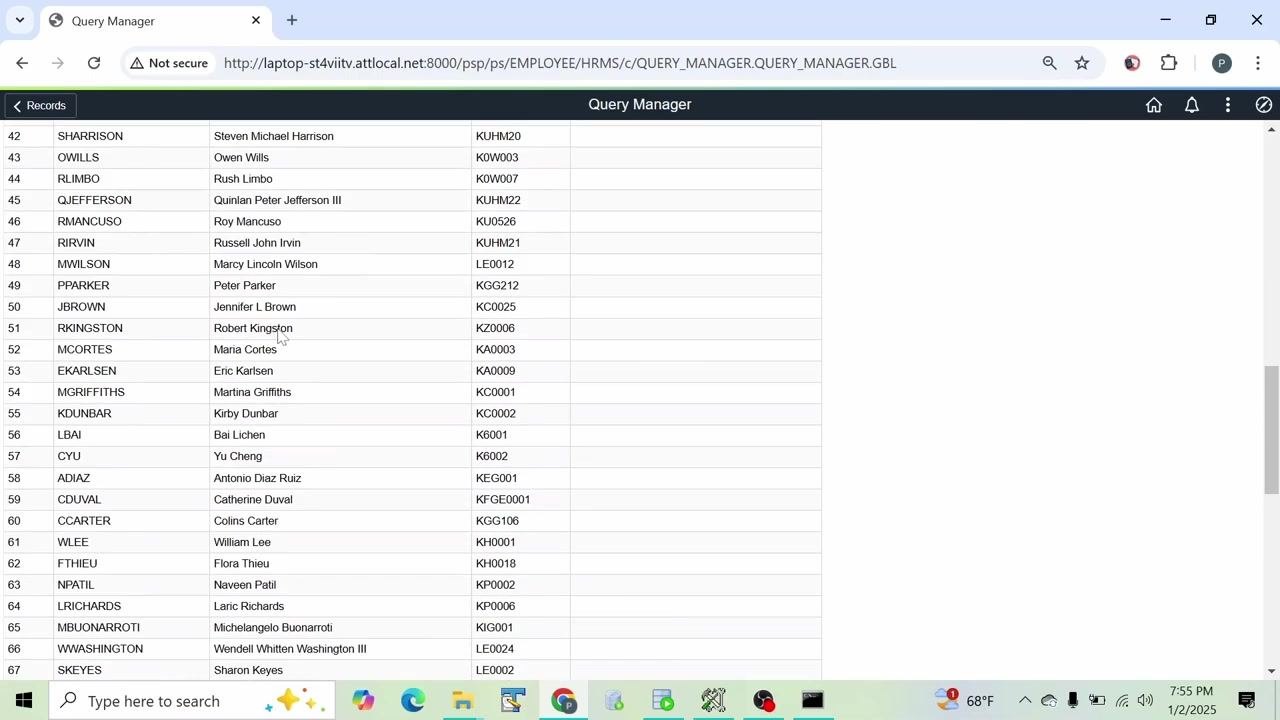Open the Chrome profile avatar
Image resolution: width=1280 pixels, height=720 pixels.
pos(1221,63)
